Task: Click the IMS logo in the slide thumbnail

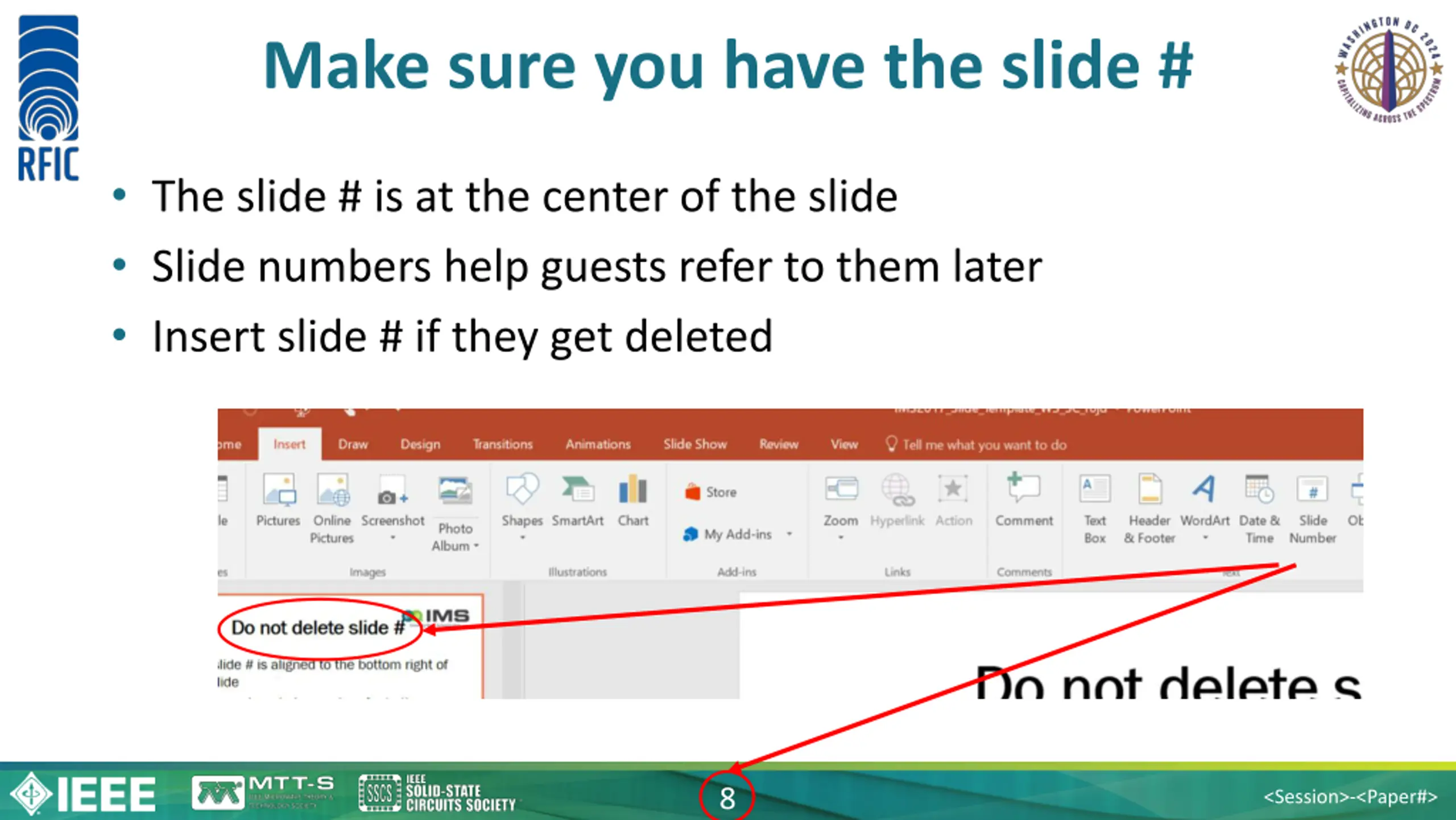Action: [x=437, y=616]
